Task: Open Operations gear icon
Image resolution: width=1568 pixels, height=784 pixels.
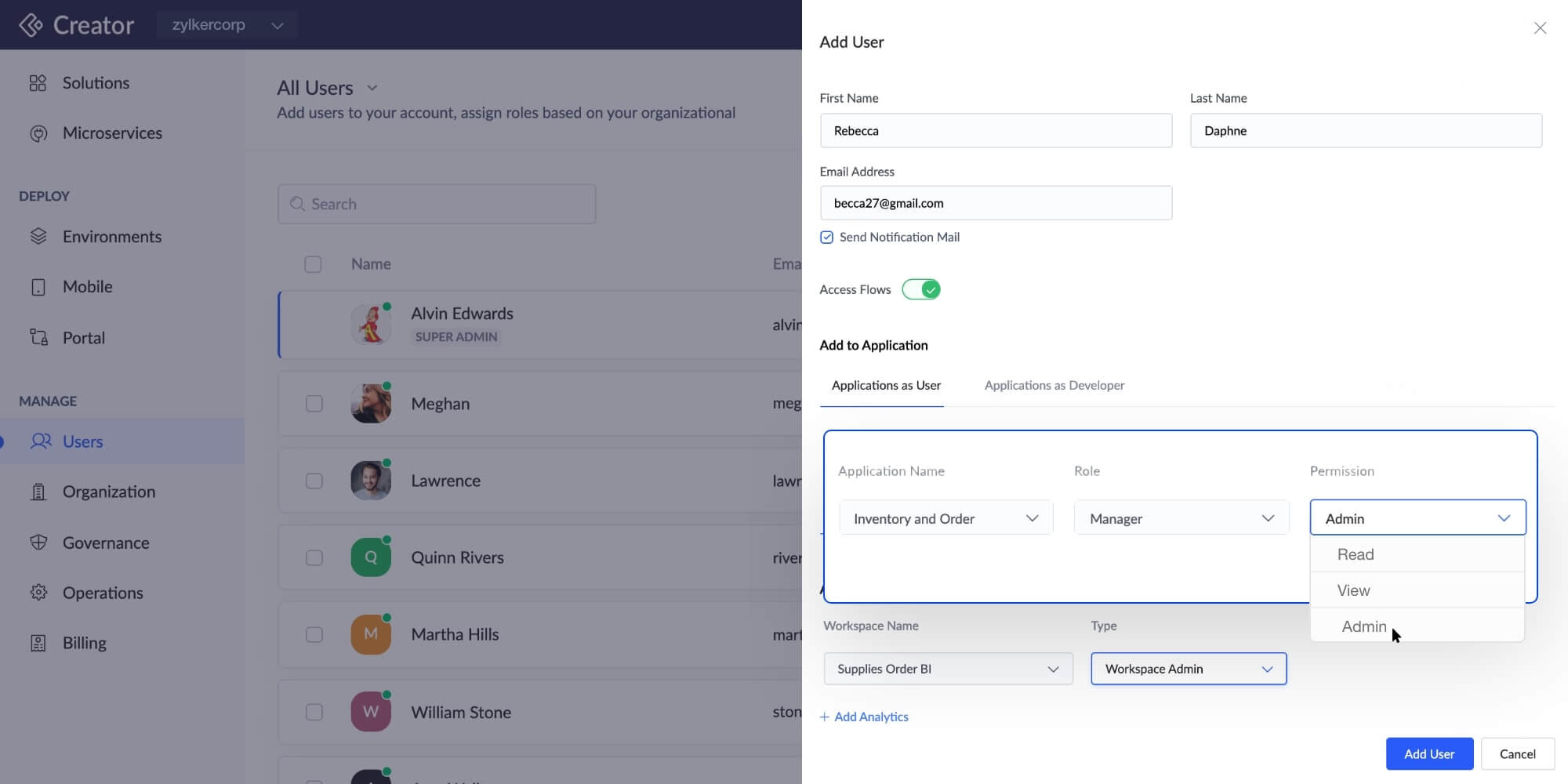Action: tap(38, 593)
